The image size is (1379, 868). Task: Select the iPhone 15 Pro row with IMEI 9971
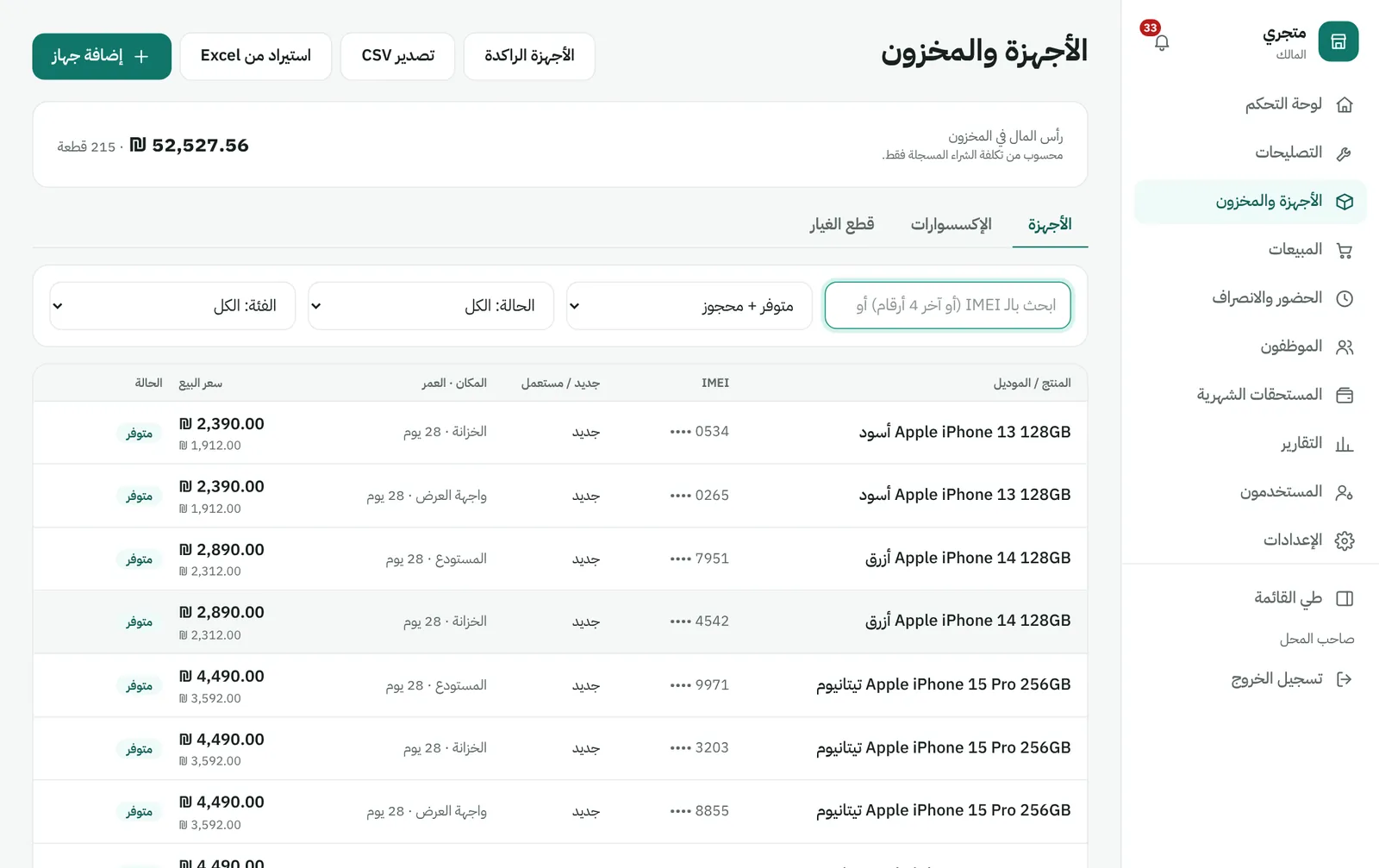(x=560, y=685)
